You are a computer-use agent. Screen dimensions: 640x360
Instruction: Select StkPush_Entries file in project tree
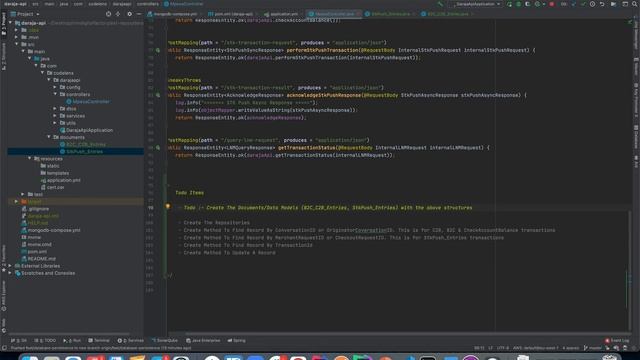[82, 151]
